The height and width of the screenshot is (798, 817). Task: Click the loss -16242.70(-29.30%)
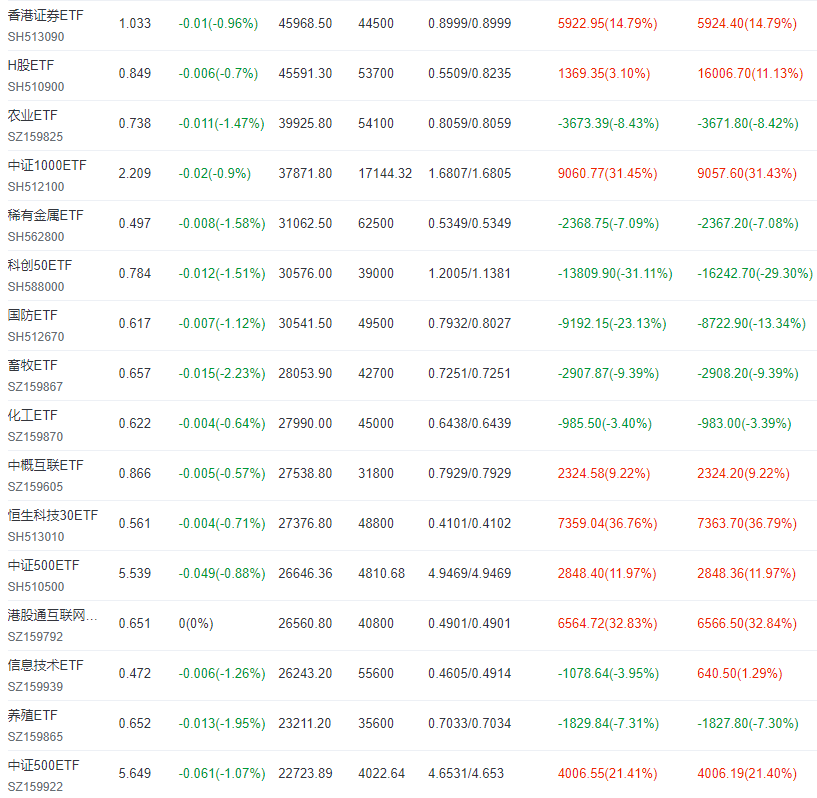[755, 274]
